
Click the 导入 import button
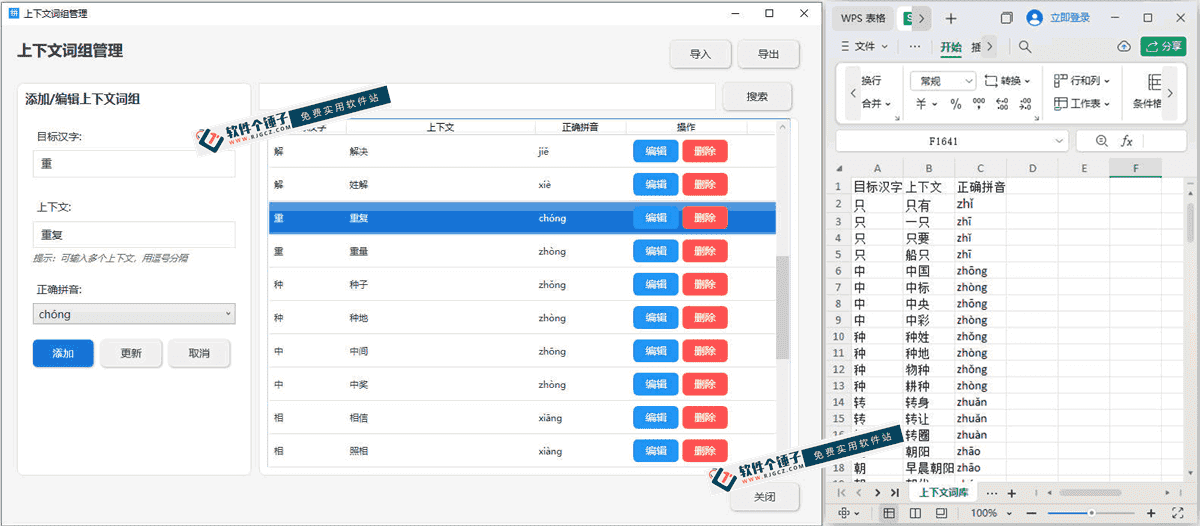pos(700,54)
